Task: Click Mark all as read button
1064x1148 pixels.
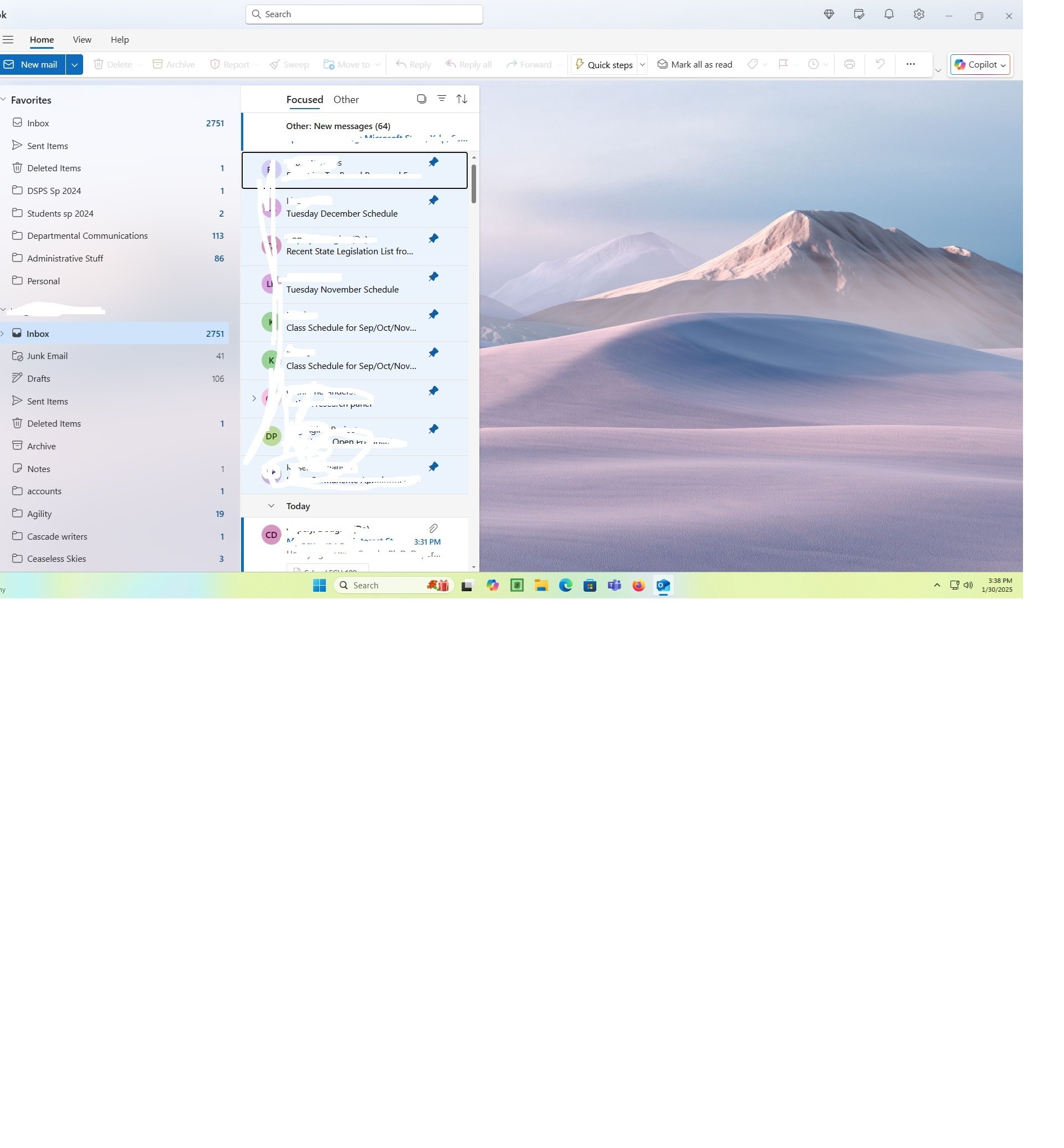Action: (x=695, y=64)
